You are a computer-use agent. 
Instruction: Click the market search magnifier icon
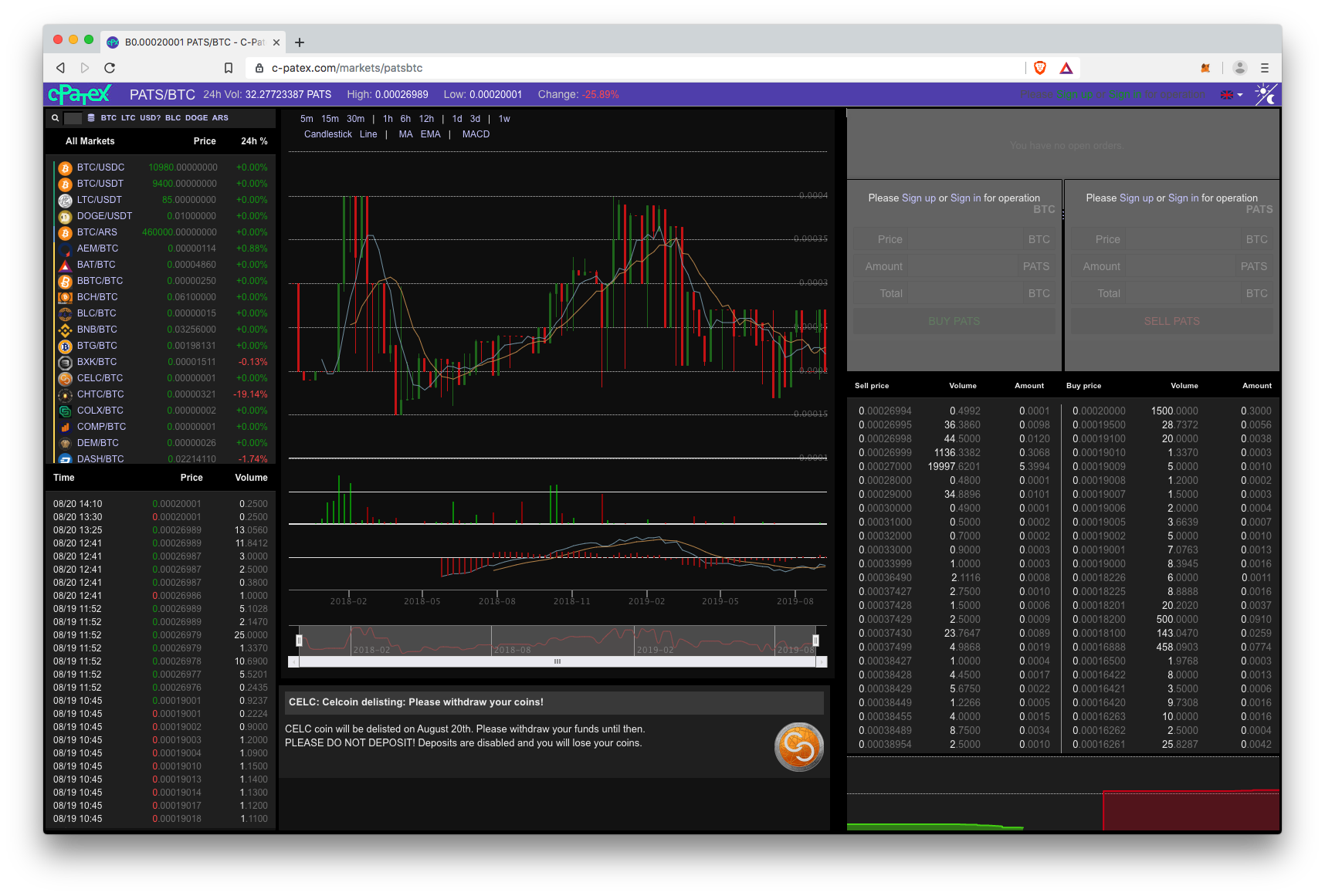56,118
